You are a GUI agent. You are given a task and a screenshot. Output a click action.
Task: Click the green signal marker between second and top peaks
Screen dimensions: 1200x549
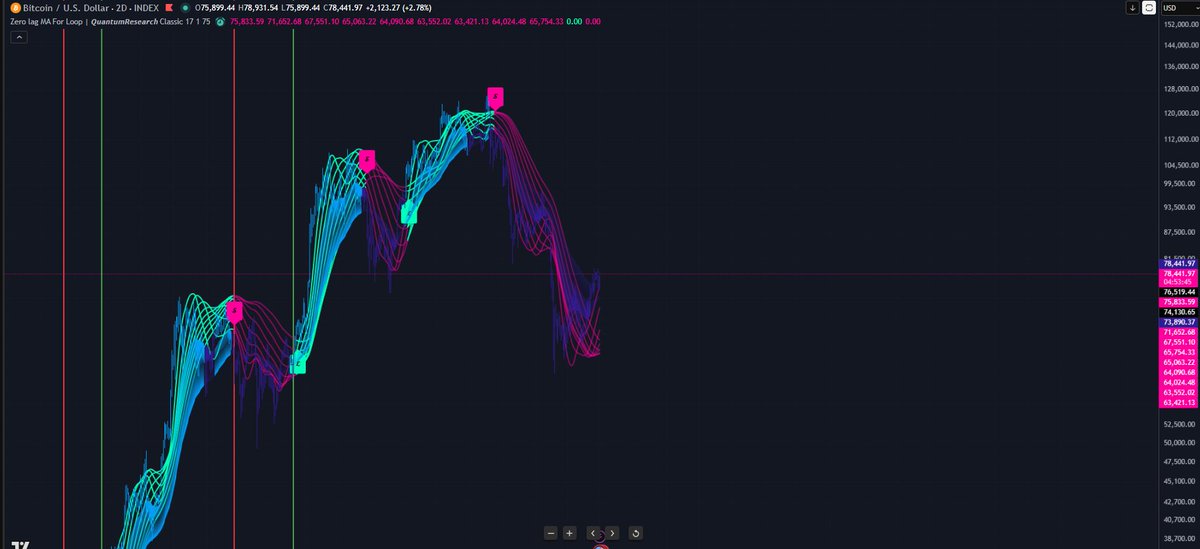click(408, 213)
